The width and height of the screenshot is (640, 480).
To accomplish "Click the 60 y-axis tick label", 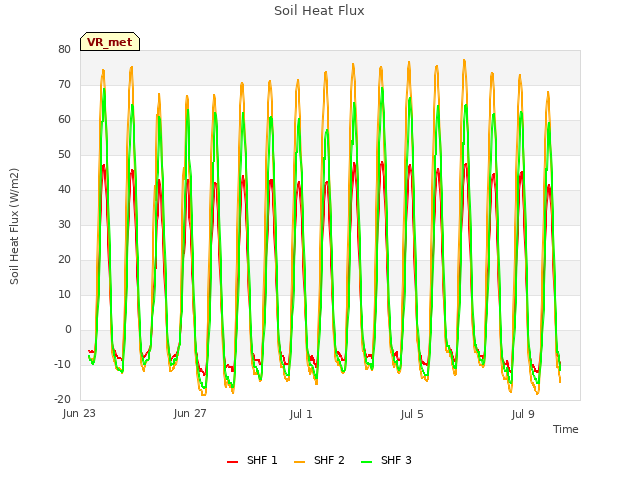I will tap(64, 120).
